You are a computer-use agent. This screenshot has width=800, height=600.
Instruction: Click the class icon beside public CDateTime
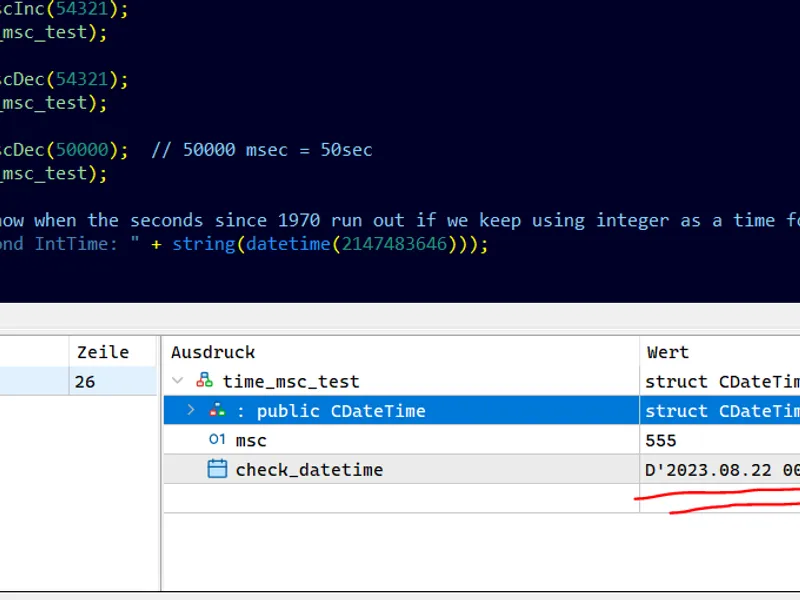point(217,410)
